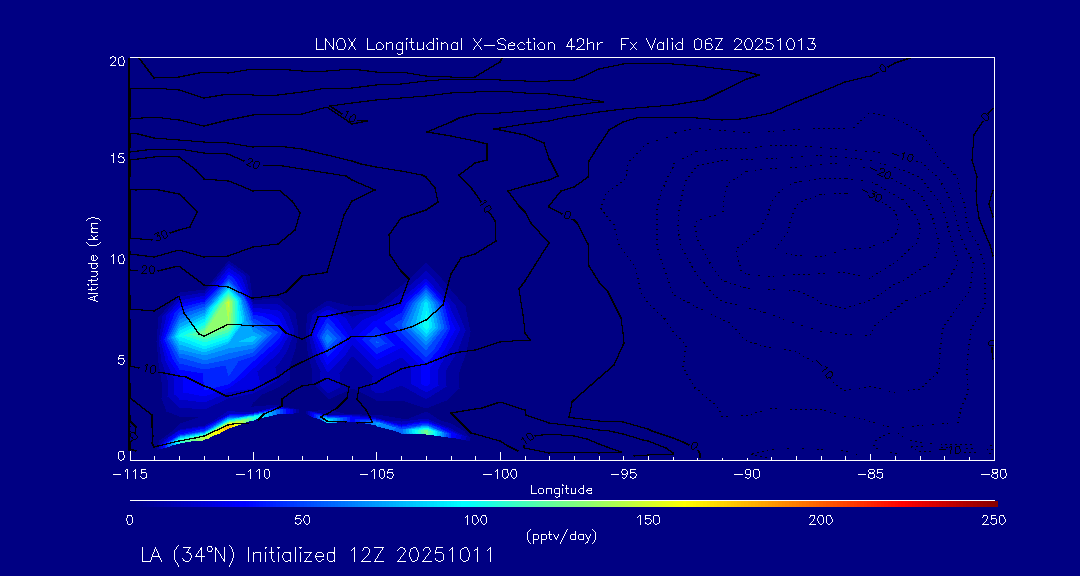
Task: Click the color bar label "250"
Action: (x=993, y=520)
